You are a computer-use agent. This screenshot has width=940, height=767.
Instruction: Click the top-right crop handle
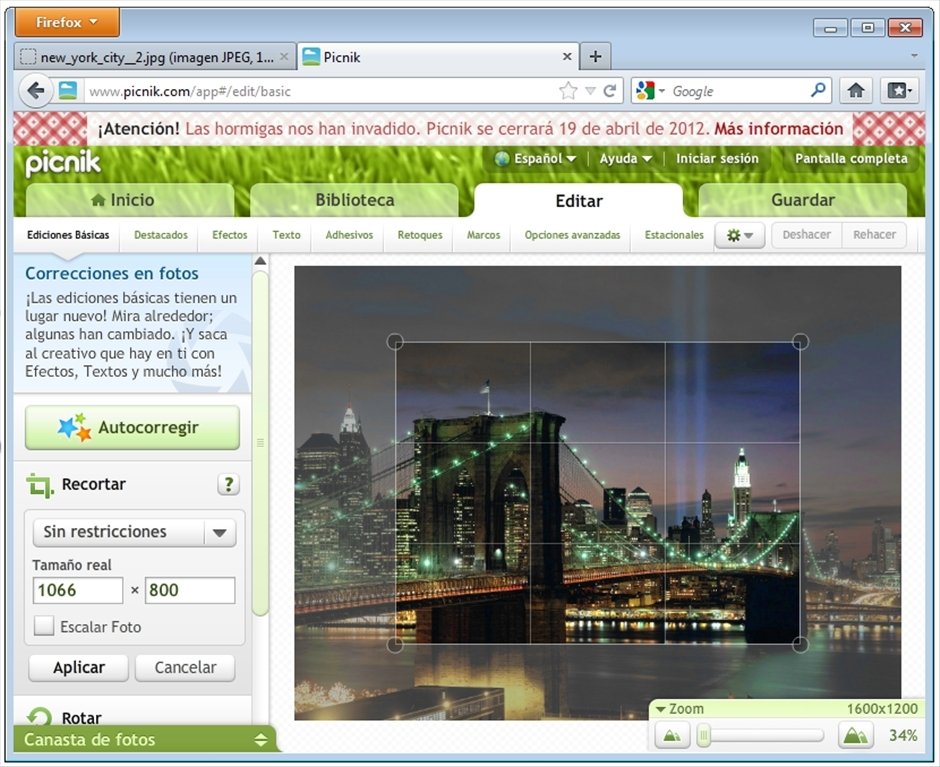click(800, 342)
